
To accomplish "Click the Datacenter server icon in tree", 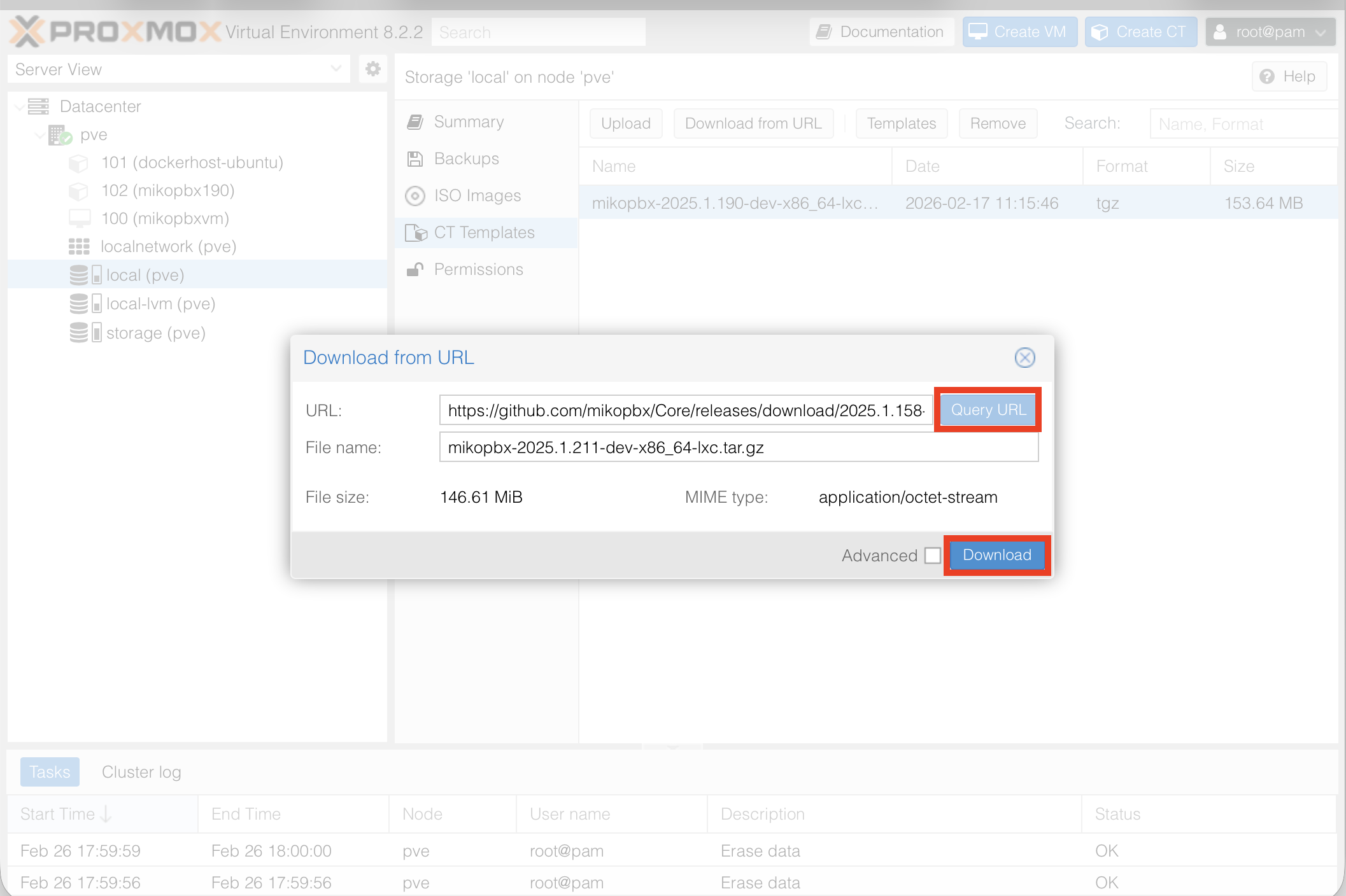I will pos(39,106).
